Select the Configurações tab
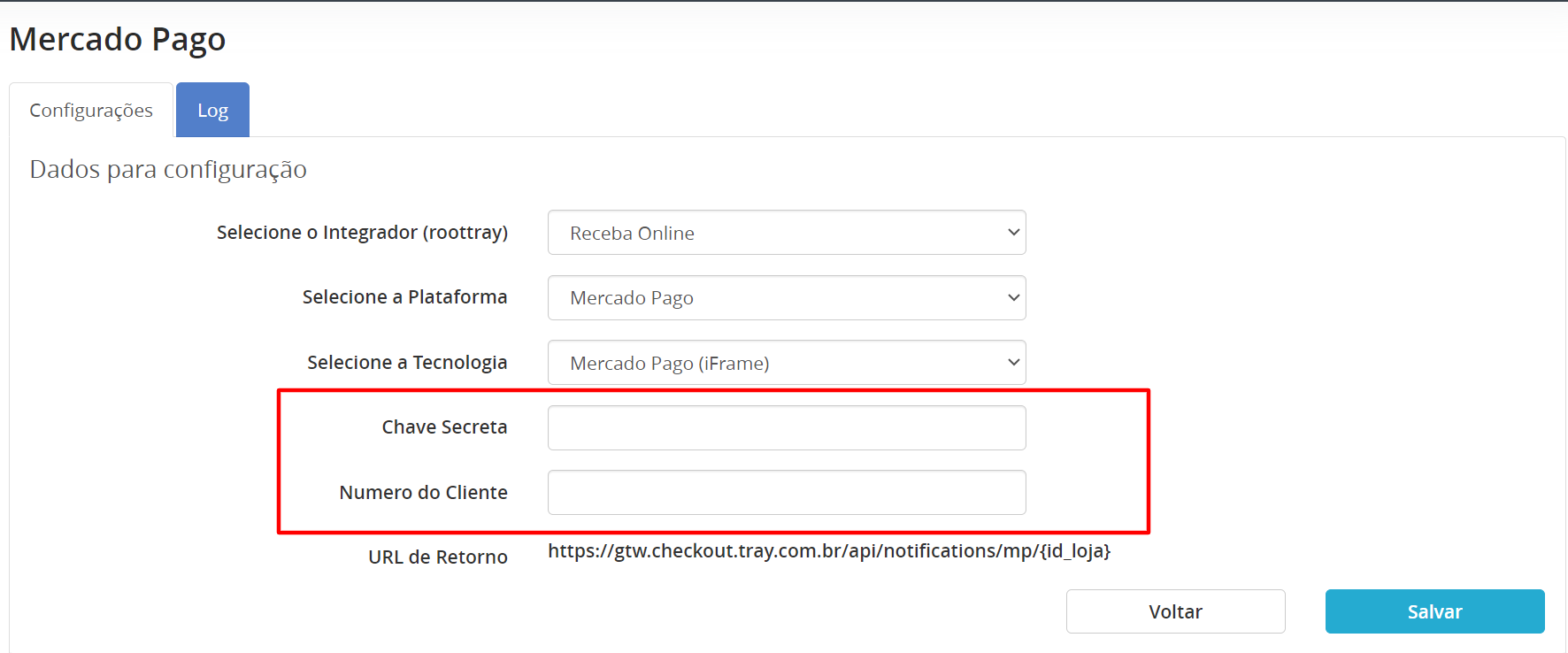 (x=91, y=110)
